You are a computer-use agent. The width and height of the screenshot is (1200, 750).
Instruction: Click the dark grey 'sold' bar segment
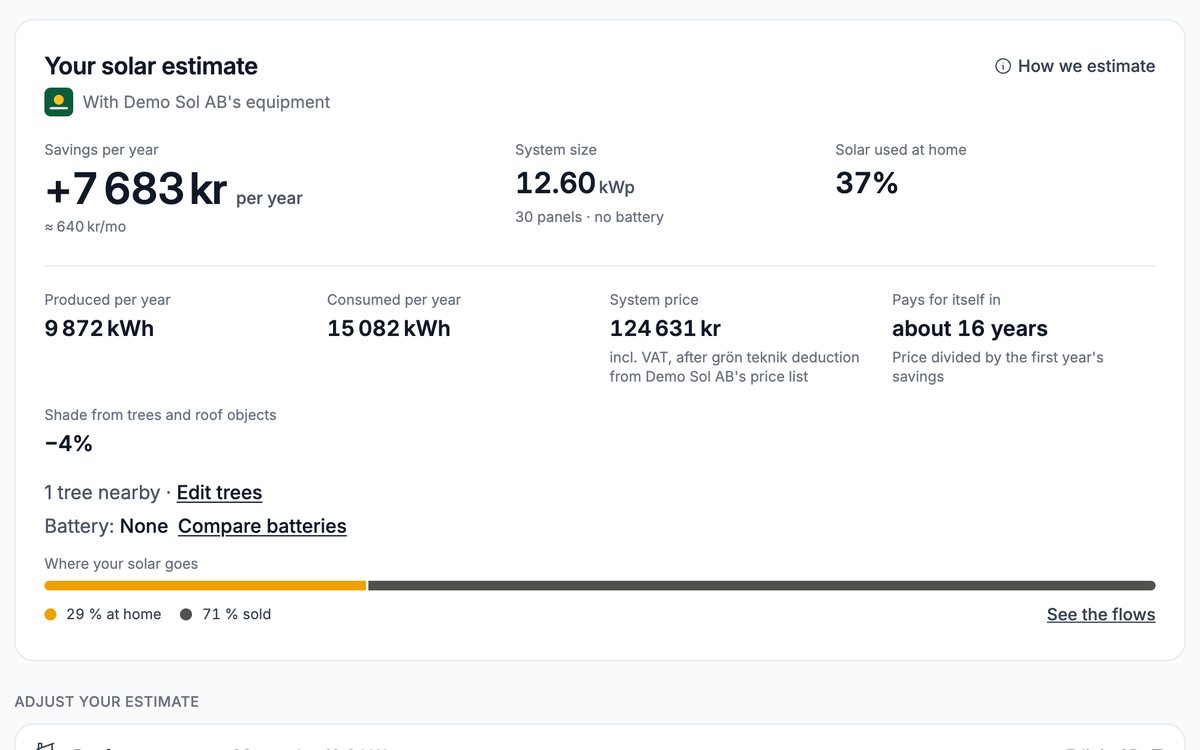pos(762,586)
